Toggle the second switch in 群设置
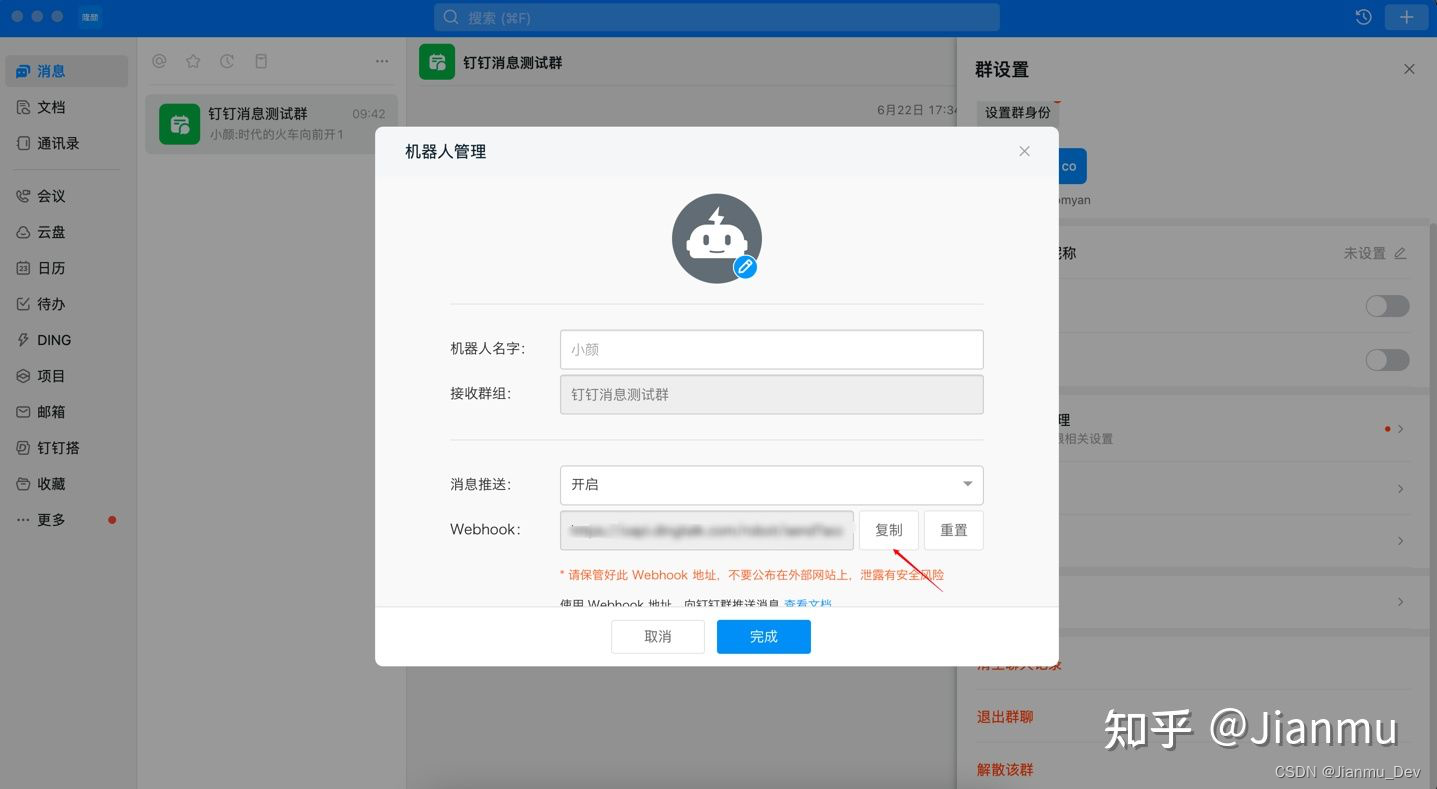 pos(1388,360)
